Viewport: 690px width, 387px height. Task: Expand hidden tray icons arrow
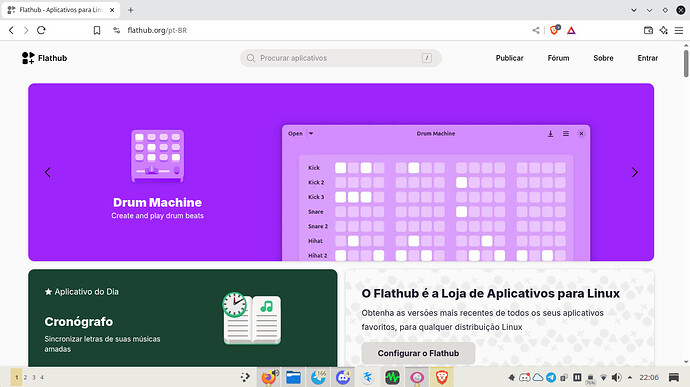(x=630, y=377)
